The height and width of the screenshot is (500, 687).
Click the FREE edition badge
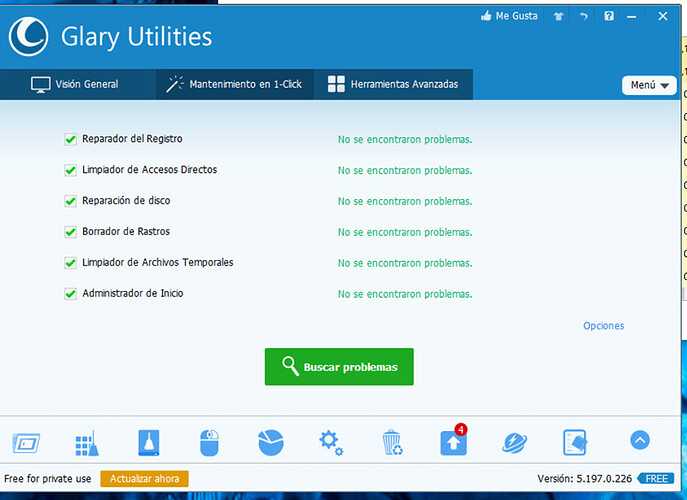click(655, 479)
